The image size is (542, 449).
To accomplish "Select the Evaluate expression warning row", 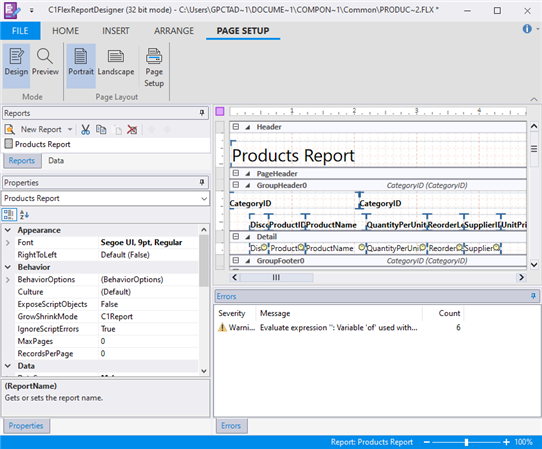I will point(339,327).
